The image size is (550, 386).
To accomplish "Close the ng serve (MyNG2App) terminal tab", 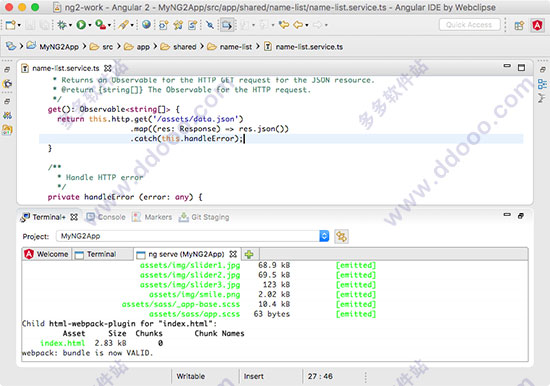I will coord(233,254).
